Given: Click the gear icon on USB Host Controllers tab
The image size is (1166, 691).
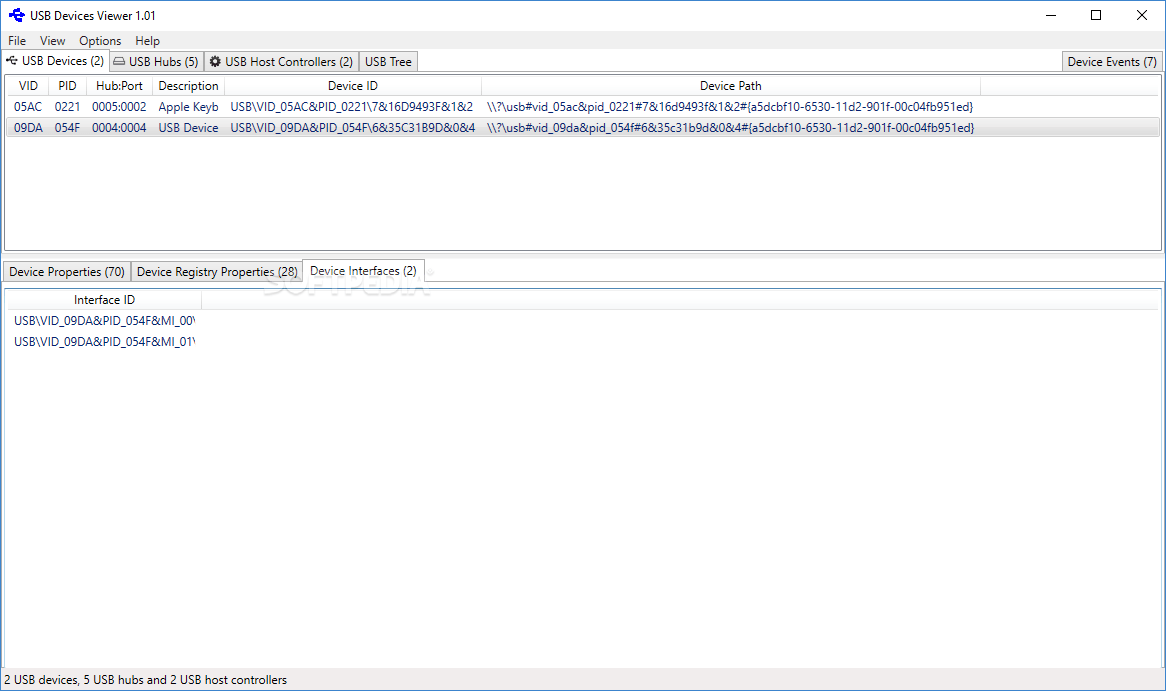Looking at the screenshot, I should 215,61.
